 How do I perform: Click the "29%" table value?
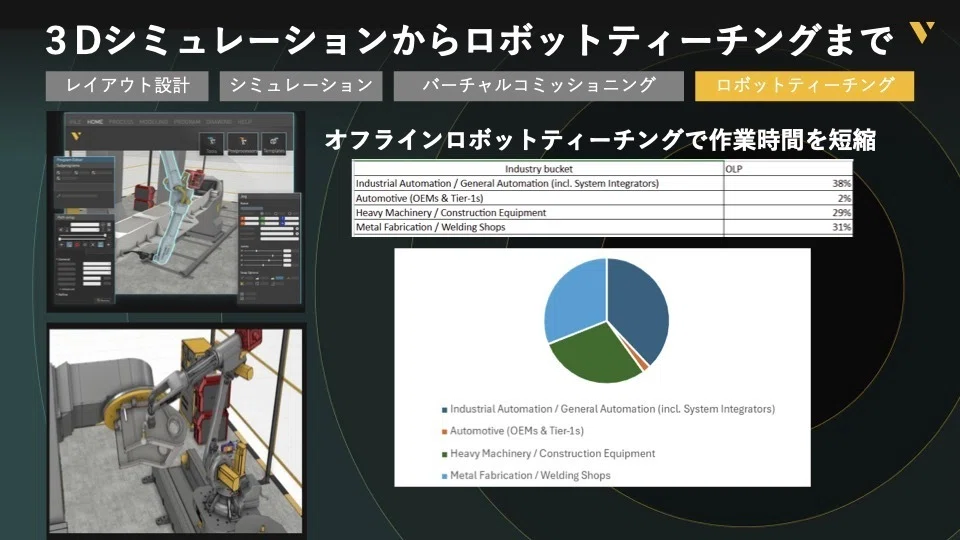point(841,212)
